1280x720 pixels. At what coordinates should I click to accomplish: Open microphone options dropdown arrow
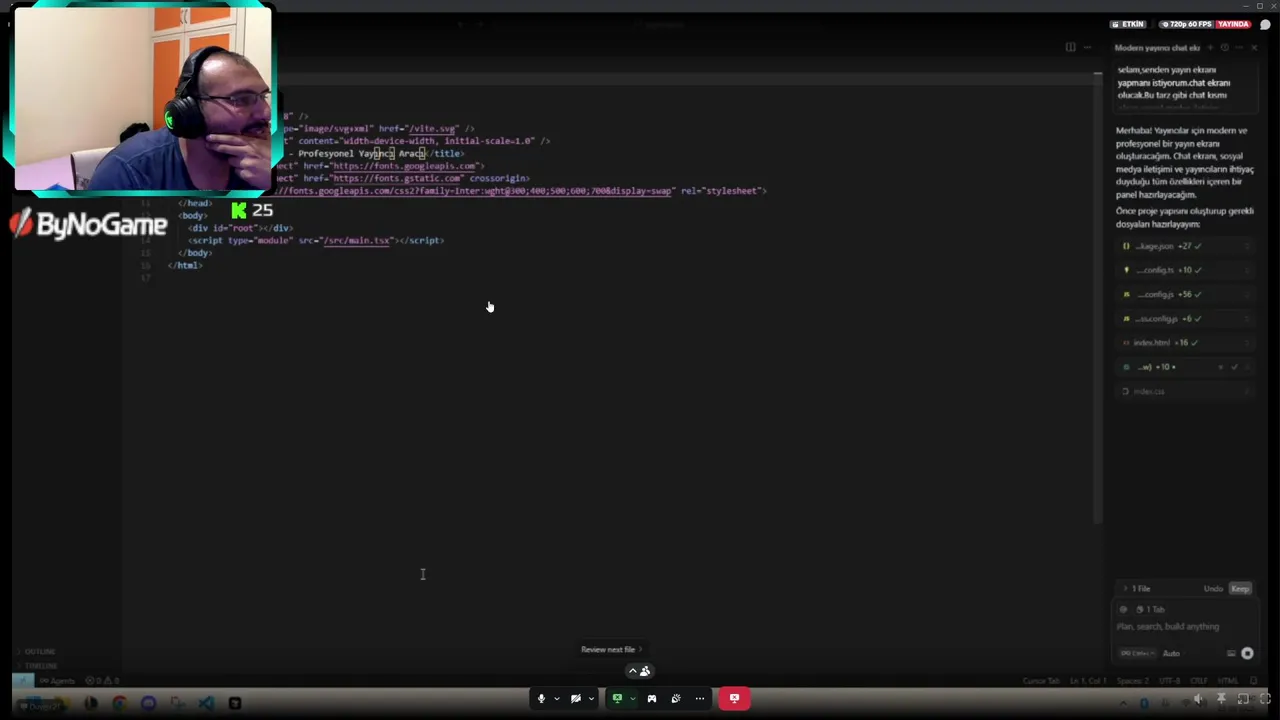pyautogui.click(x=556, y=698)
